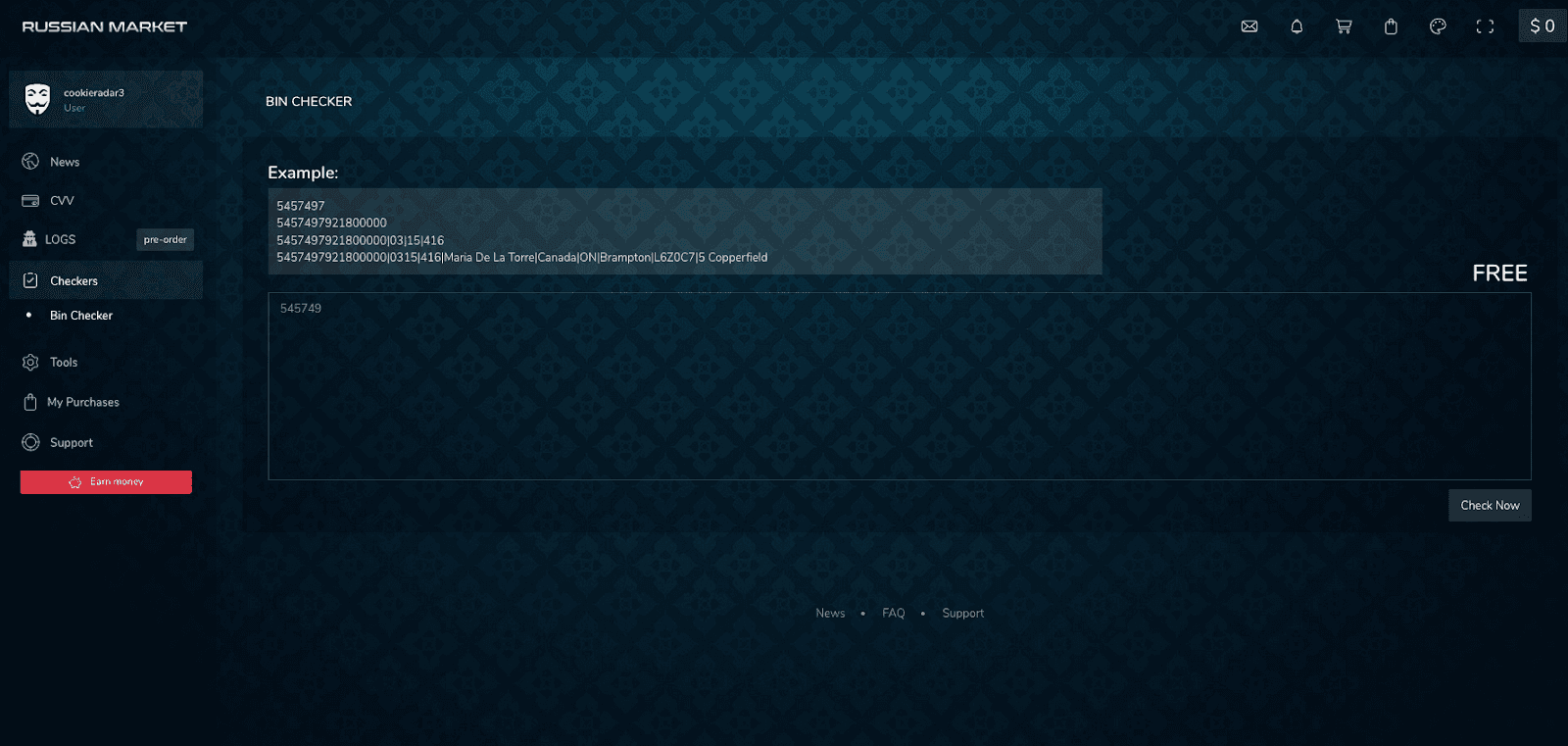1568x746 pixels.
Task: Click inside the BIN input text area
Action: 900,386
